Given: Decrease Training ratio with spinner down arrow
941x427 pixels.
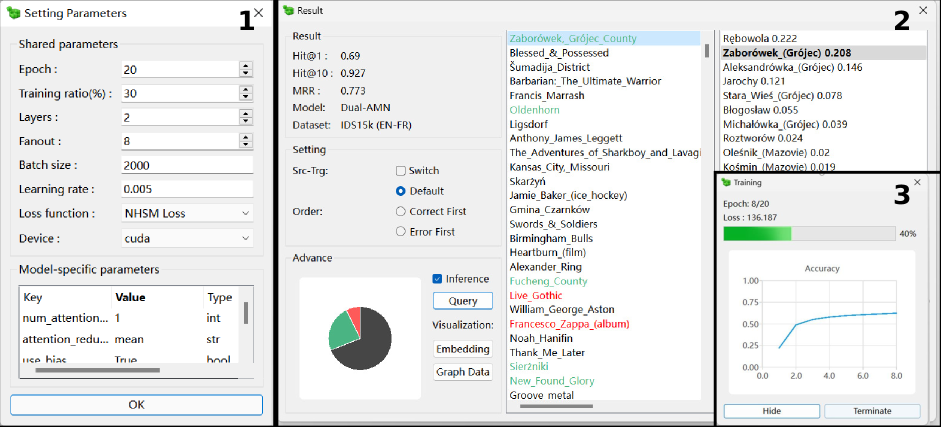Looking at the screenshot, I should (246, 97).
